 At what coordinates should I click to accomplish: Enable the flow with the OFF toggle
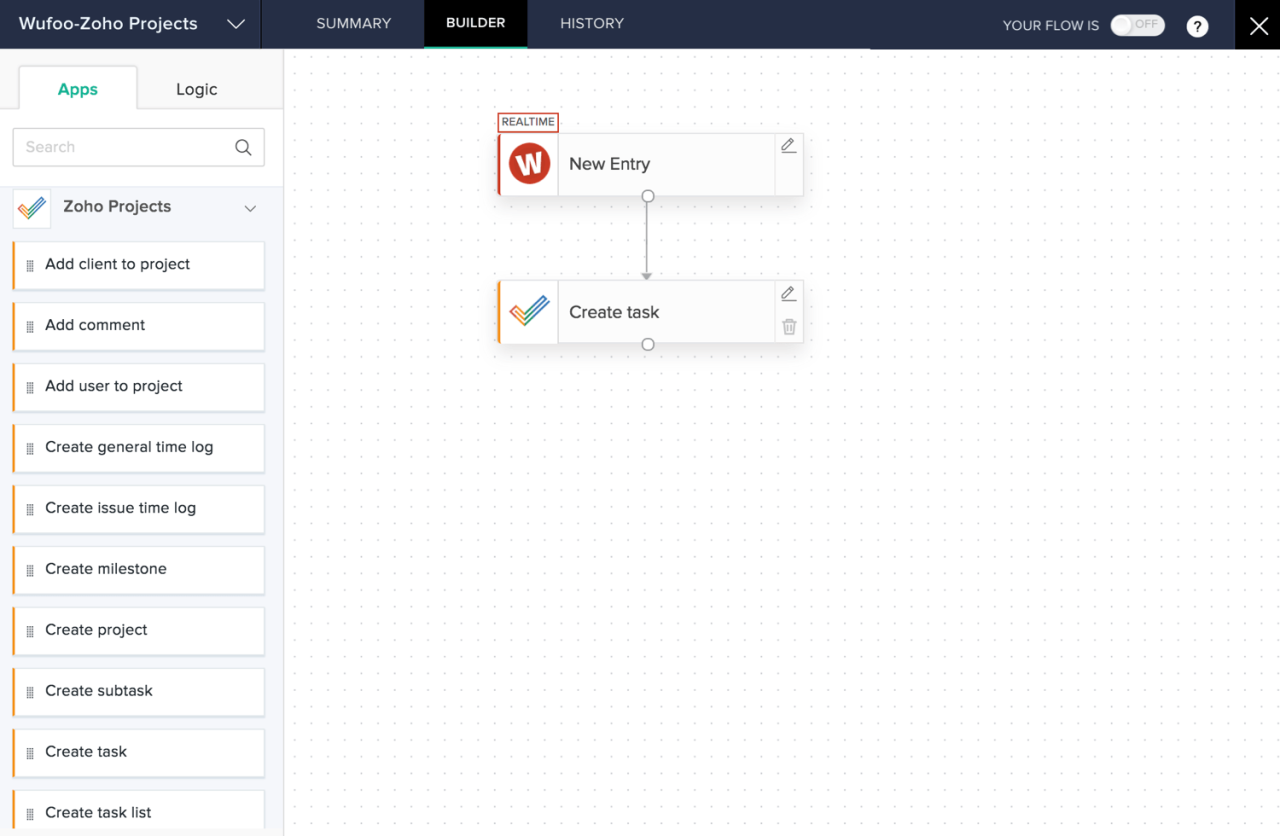[1137, 25]
